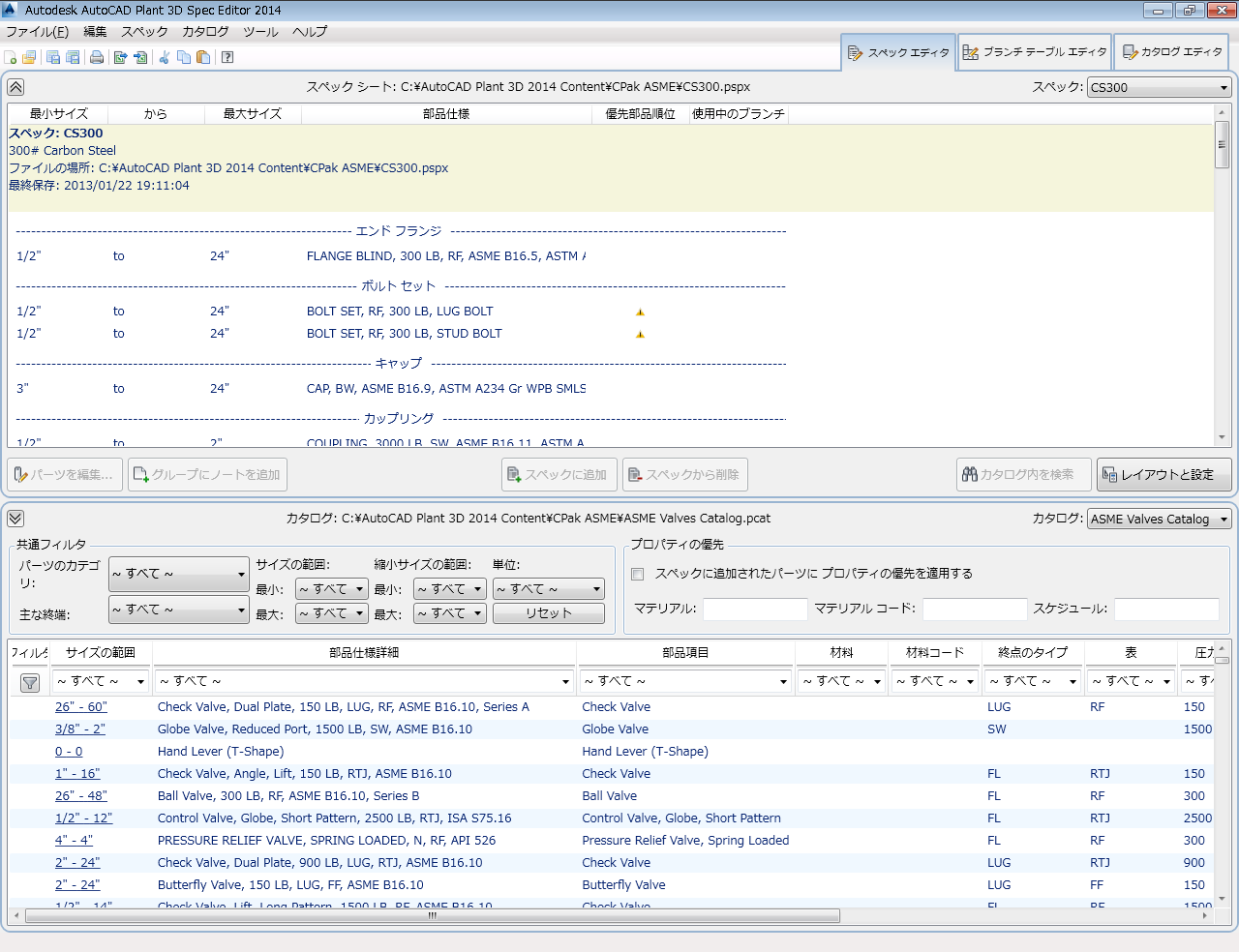Click the パーツを編集 button
This screenshot has height=952, width=1239.
point(65,475)
